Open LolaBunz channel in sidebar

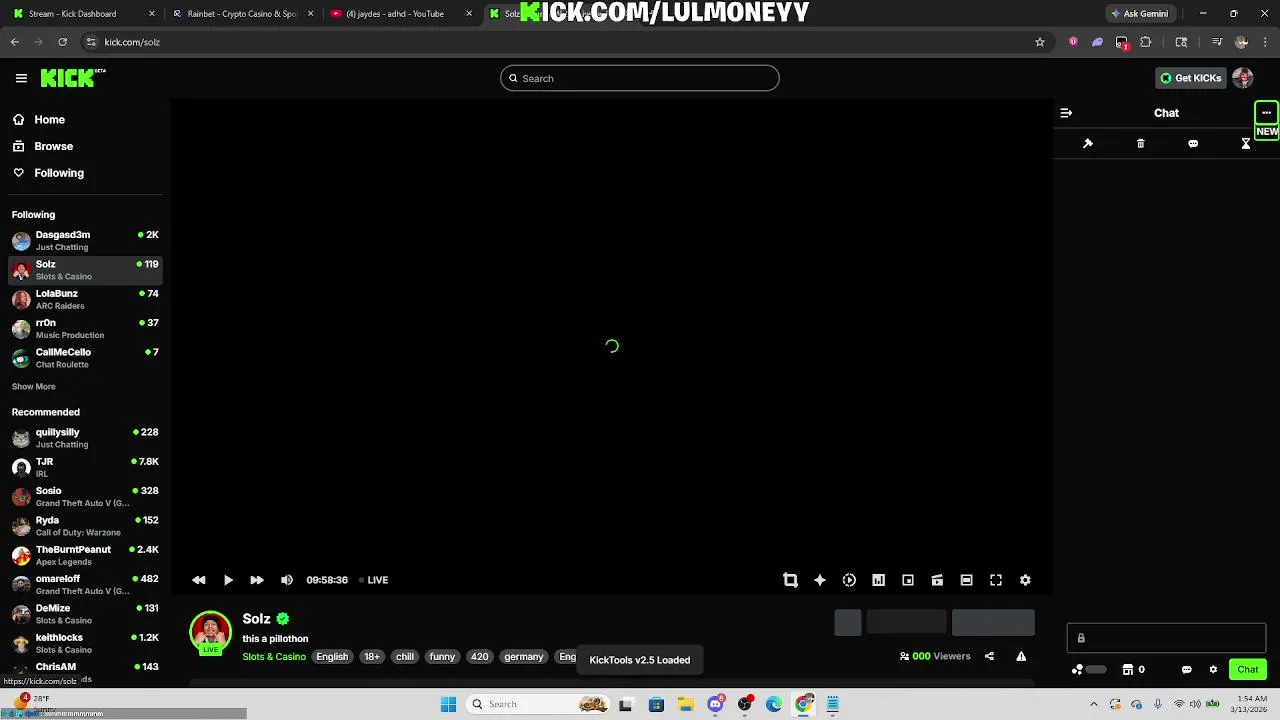tap(86, 299)
